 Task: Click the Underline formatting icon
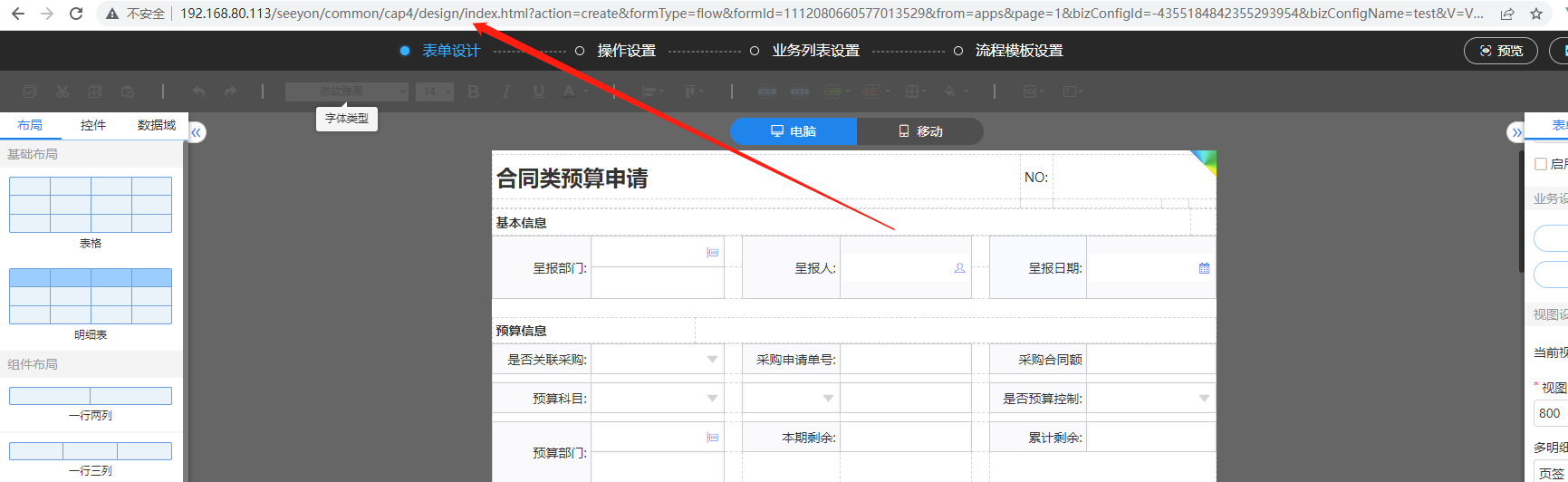[x=539, y=92]
